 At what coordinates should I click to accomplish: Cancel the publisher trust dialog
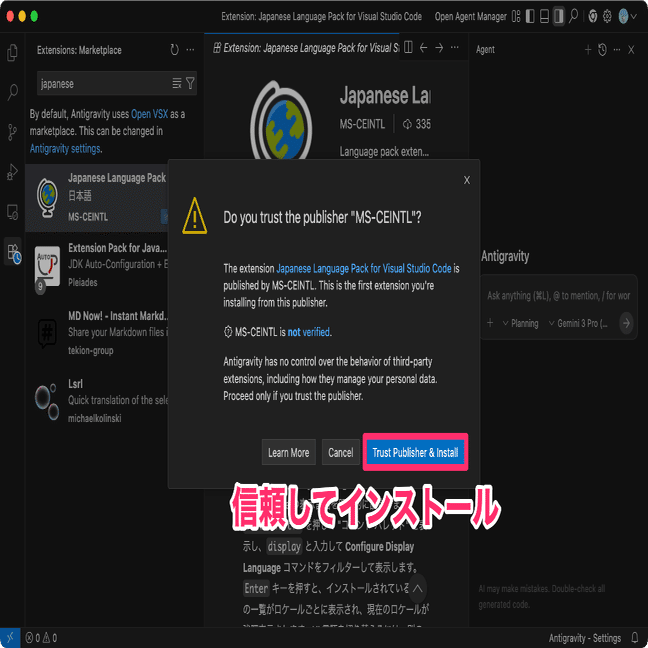click(341, 453)
